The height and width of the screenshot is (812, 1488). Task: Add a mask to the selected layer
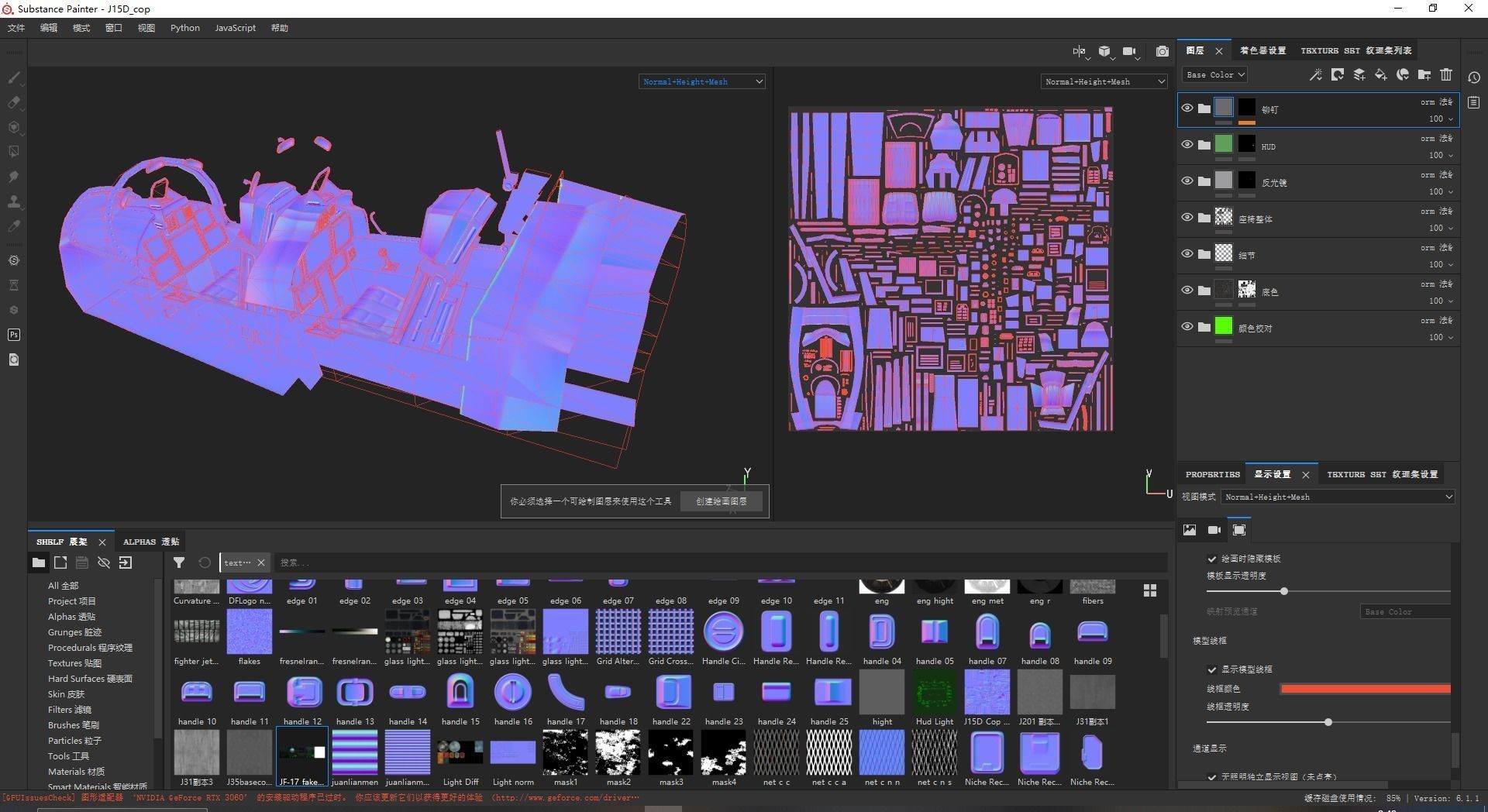tap(1338, 74)
